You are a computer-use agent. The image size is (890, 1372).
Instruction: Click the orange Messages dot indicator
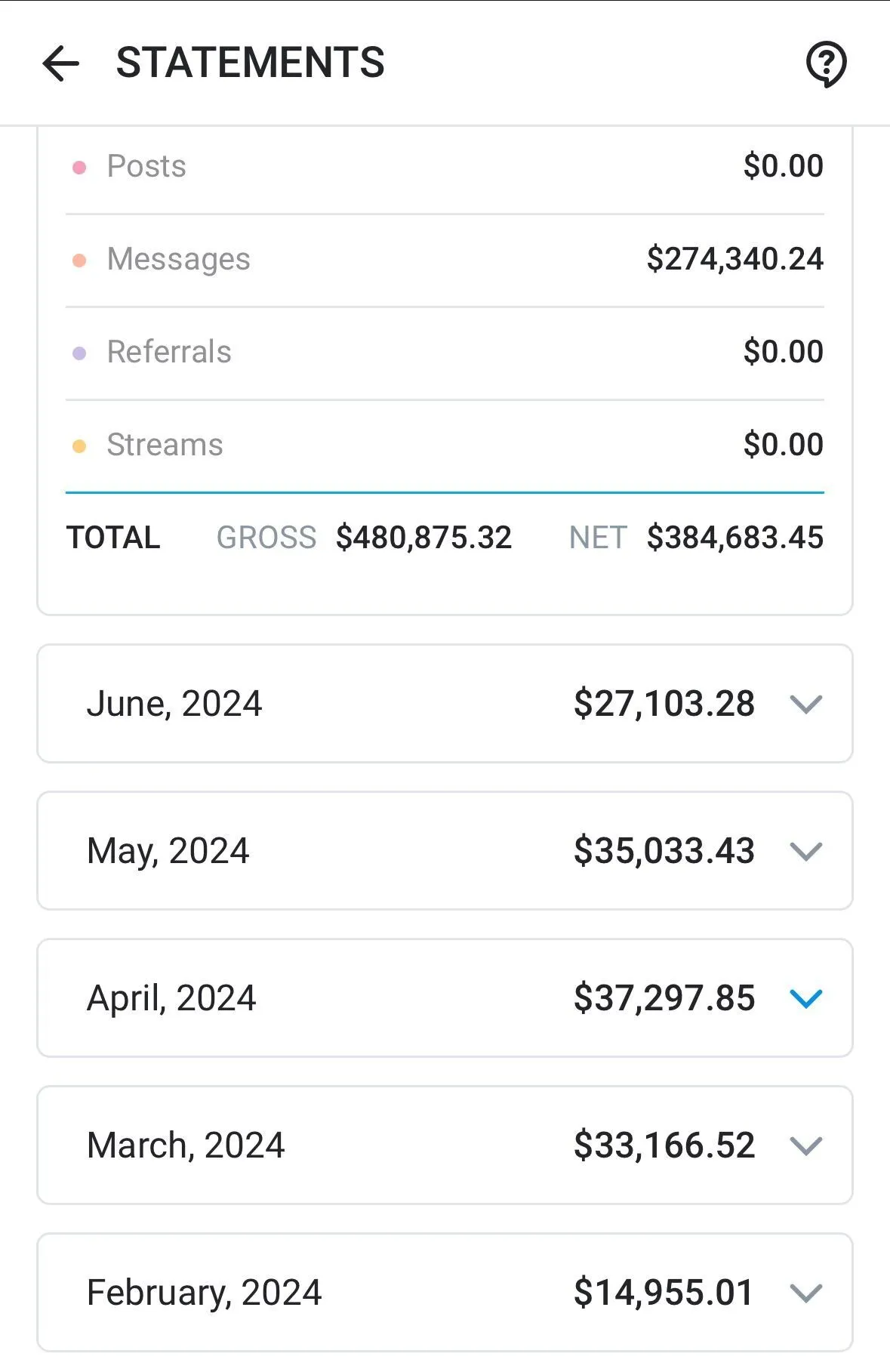coord(79,261)
